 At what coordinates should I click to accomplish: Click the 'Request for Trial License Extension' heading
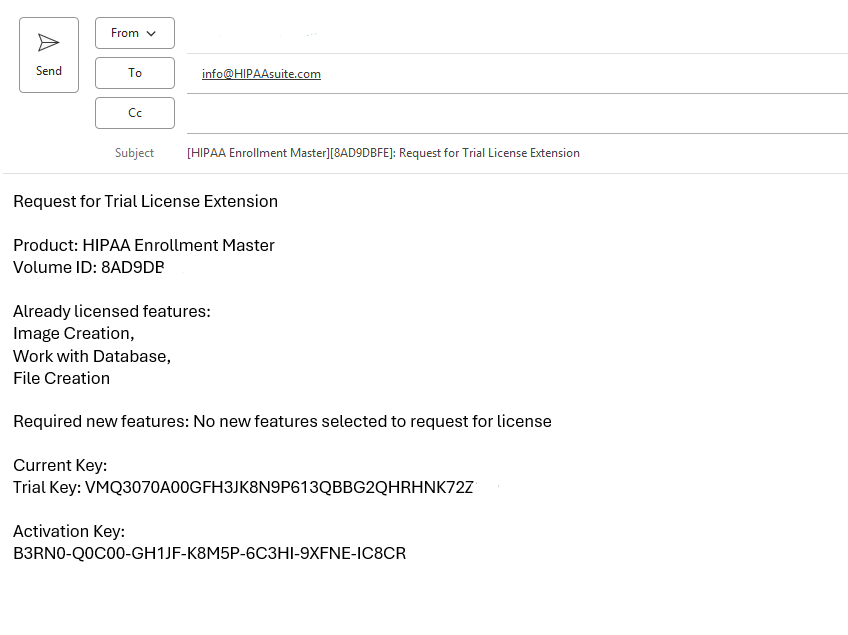click(x=145, y=201)
